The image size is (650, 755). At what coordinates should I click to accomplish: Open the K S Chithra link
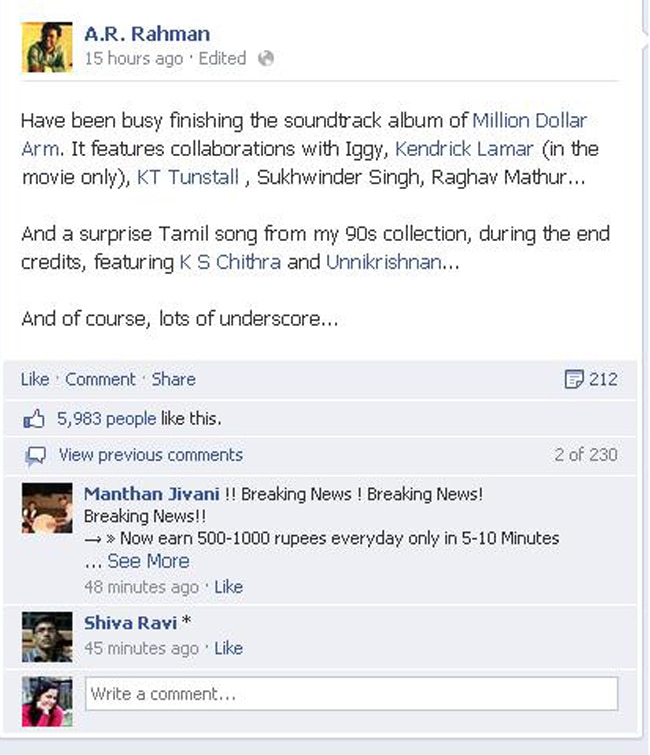(x=230, y=262)
